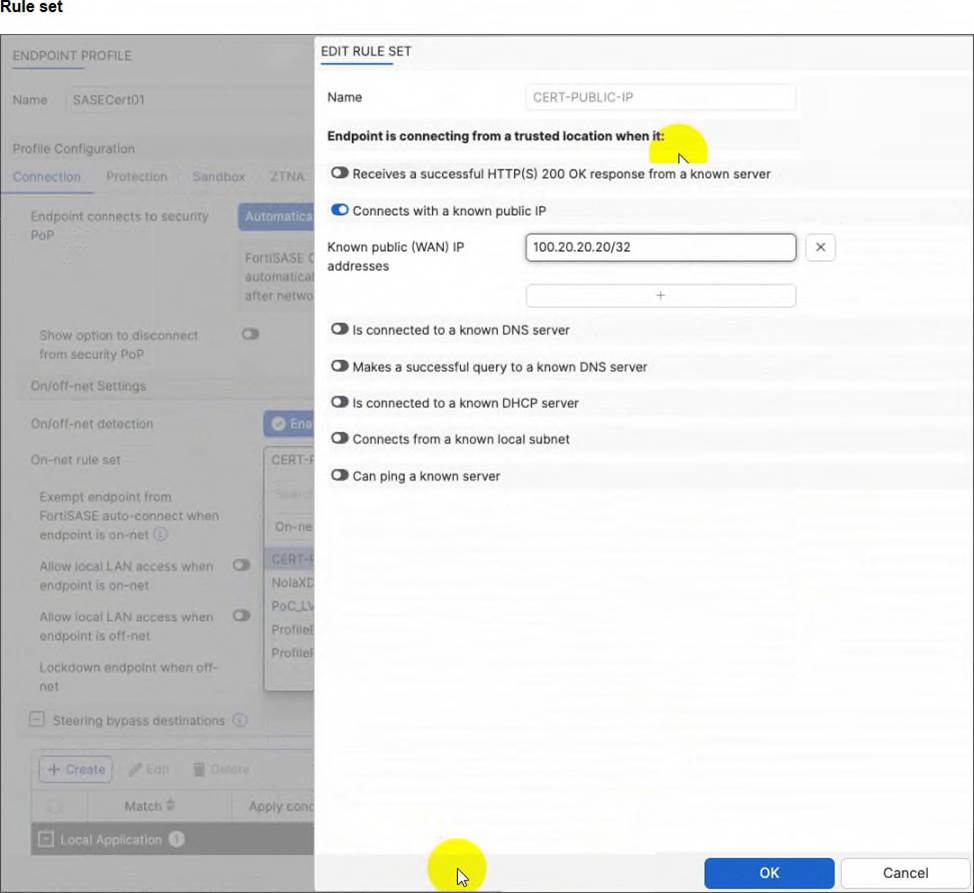Screen dimensions: 974x893
Task: Enable Is connected to known DNS server
Action: [x=339, y=329]
